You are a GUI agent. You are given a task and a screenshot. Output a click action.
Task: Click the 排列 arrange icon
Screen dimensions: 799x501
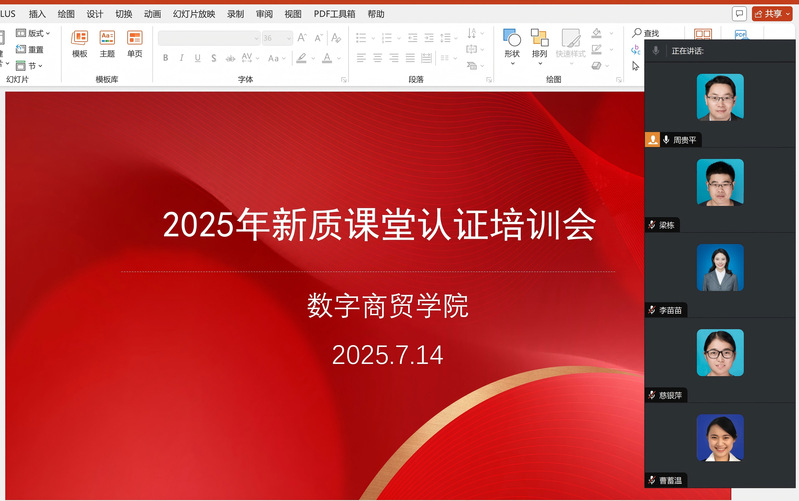click(x=540, y=43)
